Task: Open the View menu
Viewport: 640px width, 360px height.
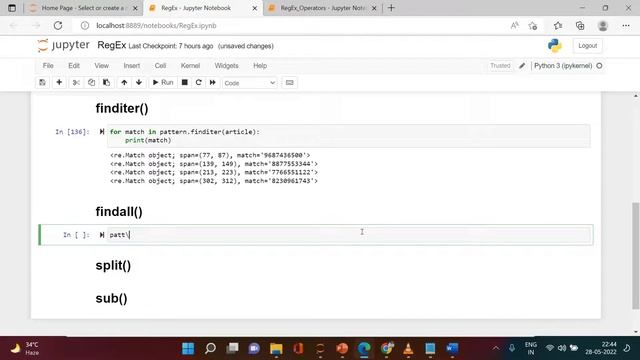Action: 102,66
